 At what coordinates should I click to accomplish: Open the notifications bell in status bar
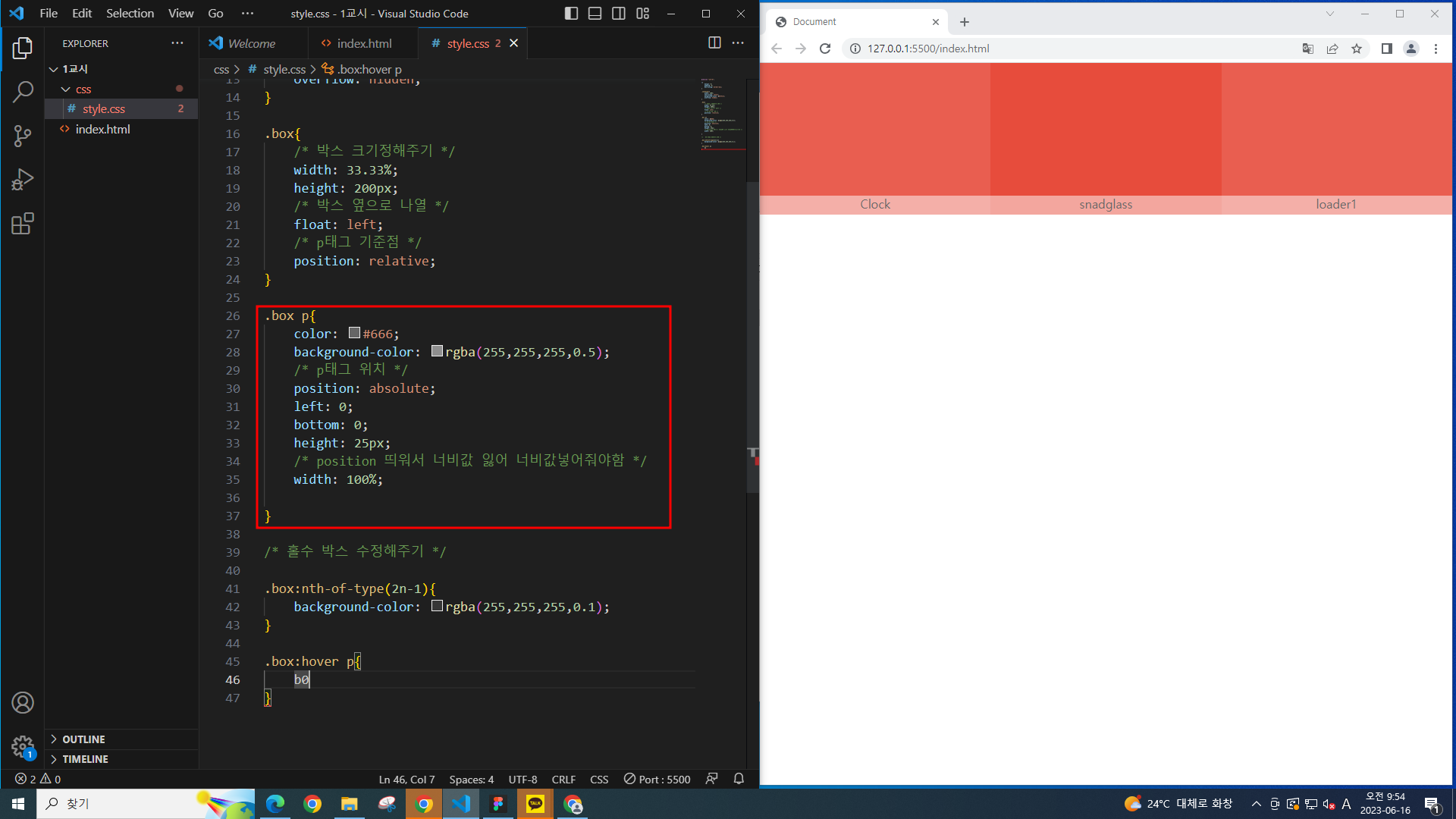[x=739, y=779]
